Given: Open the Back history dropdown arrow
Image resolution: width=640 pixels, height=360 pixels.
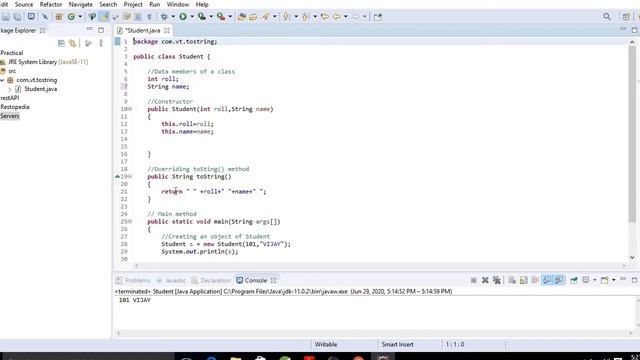Looking at the screenshot, I should (x=346, y=17).
